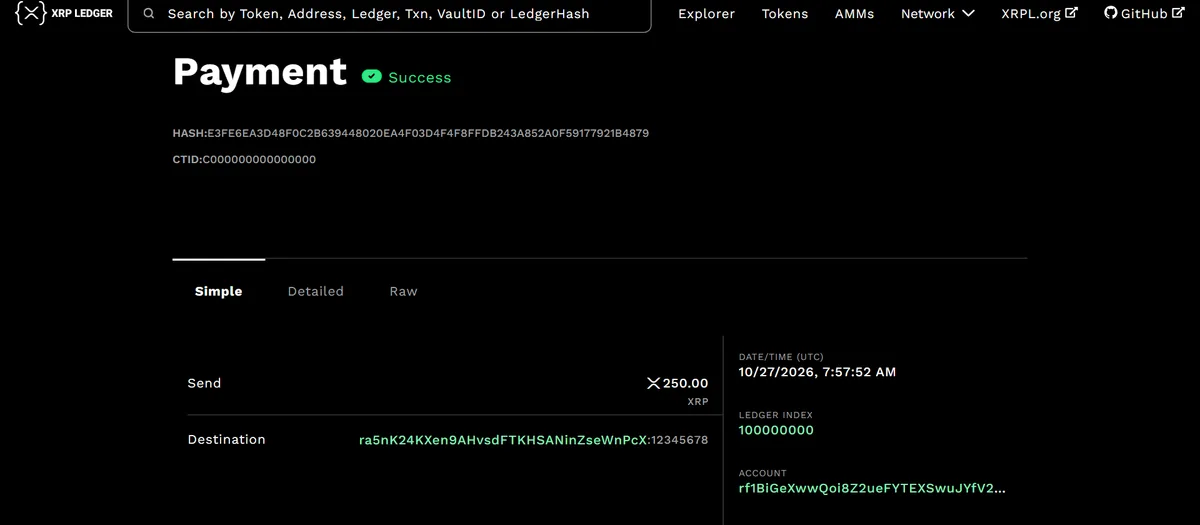Select the Simple tab

click(218, 291)
